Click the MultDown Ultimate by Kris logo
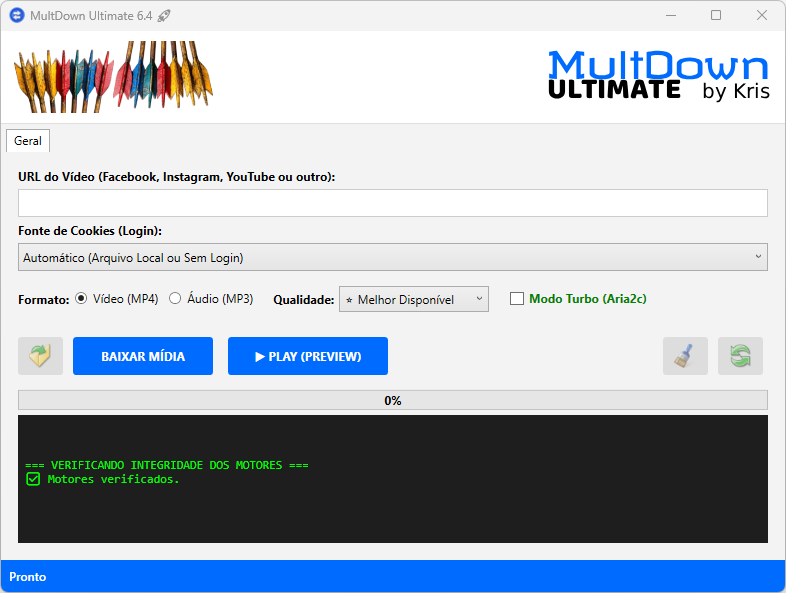Screen dimensions: 786x593 [x=658, y=76]
